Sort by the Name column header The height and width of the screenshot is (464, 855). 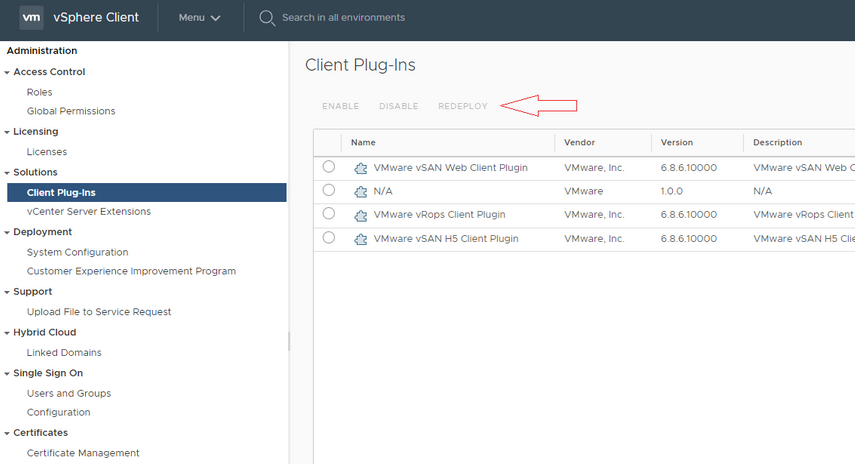(x=363, y=142)
